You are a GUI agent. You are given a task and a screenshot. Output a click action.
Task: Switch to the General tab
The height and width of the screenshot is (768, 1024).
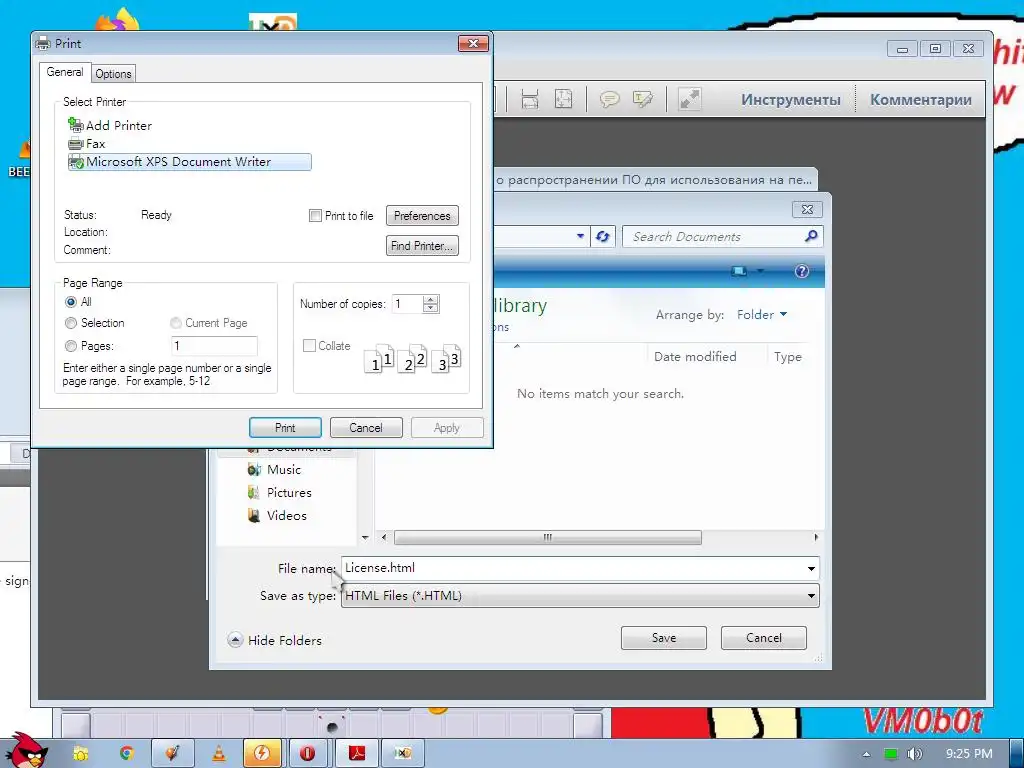click(x=65, y=72)
